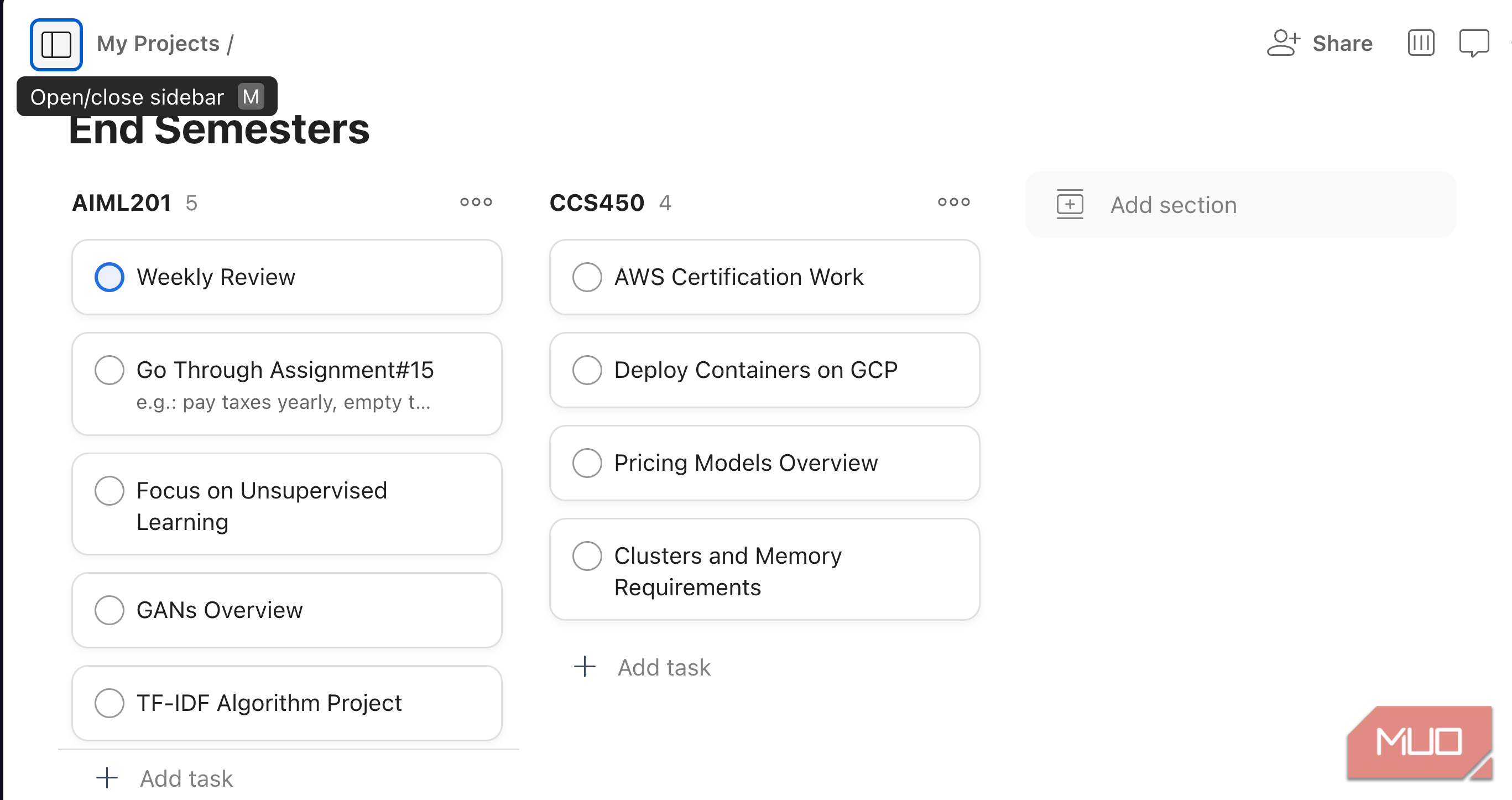The width and height of the screenshot is (1512, 800).
Task: Click the Share button label
Action: pos(1342,44)
